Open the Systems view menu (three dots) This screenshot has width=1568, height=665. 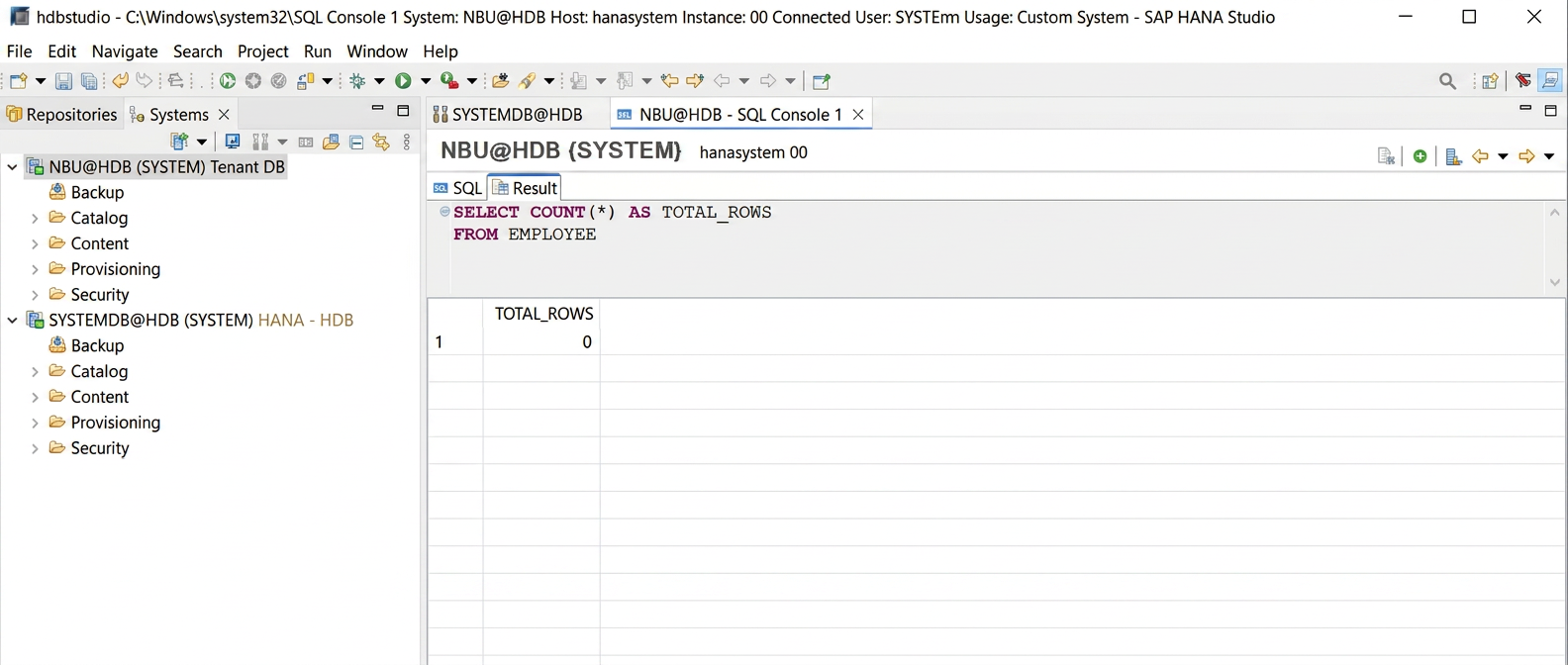tap(407, 142)
